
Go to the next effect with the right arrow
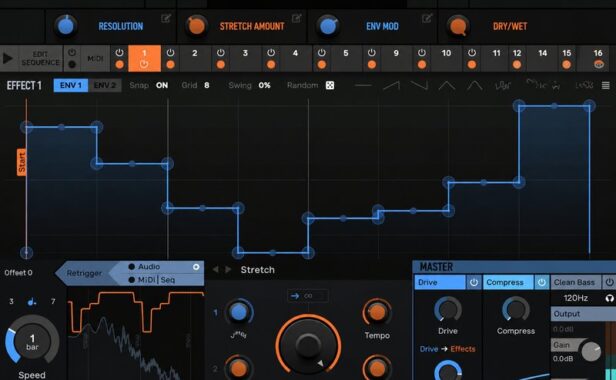(x=228, y=270)
